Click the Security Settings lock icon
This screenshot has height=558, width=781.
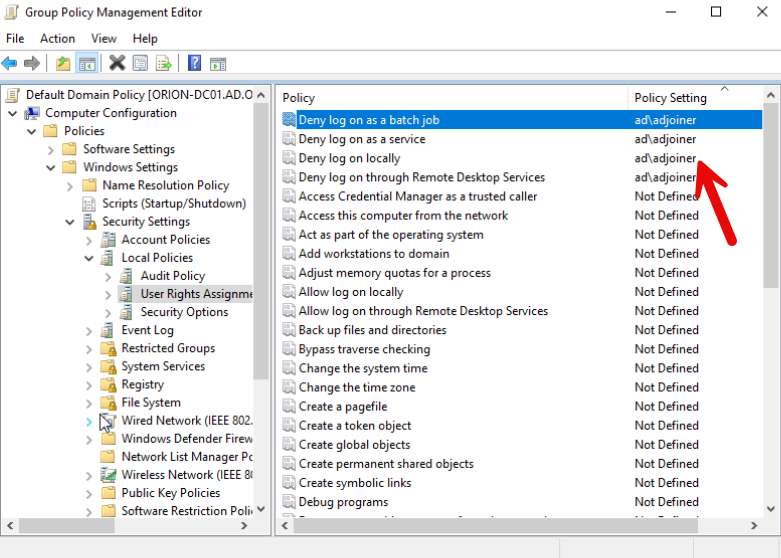[90, 221]
